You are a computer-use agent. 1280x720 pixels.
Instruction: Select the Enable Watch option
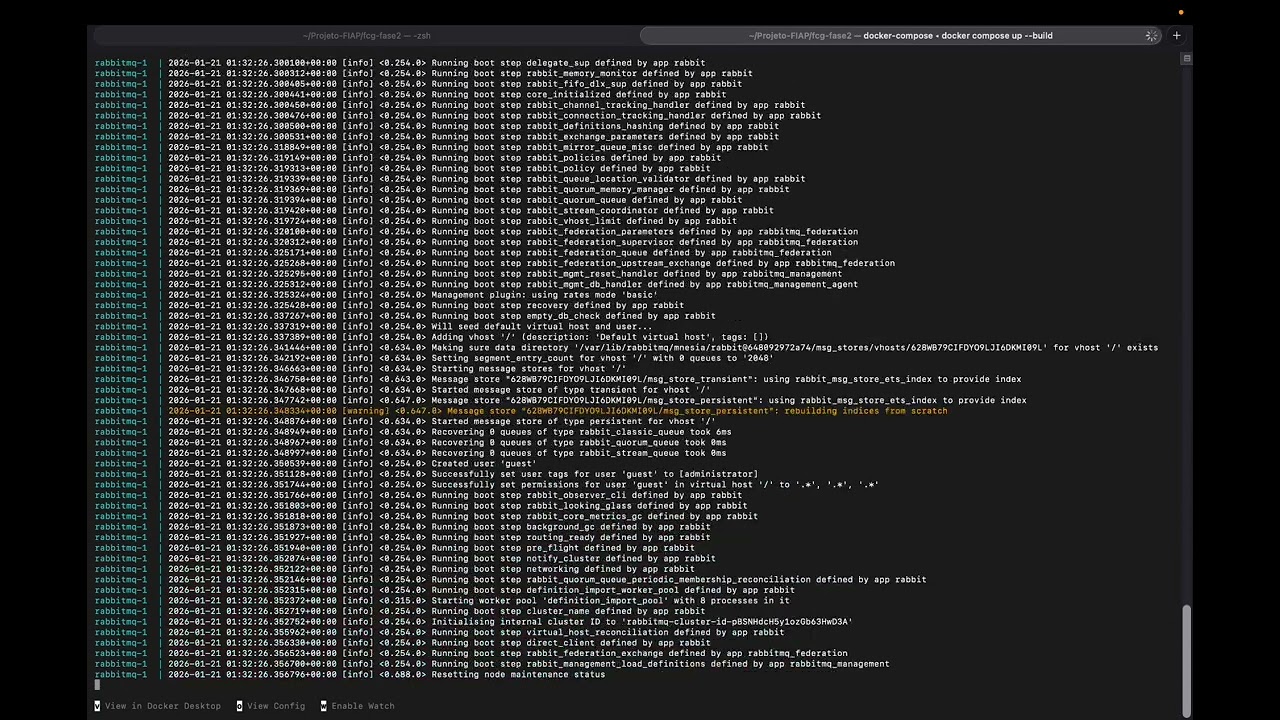(x=363, y=706)
